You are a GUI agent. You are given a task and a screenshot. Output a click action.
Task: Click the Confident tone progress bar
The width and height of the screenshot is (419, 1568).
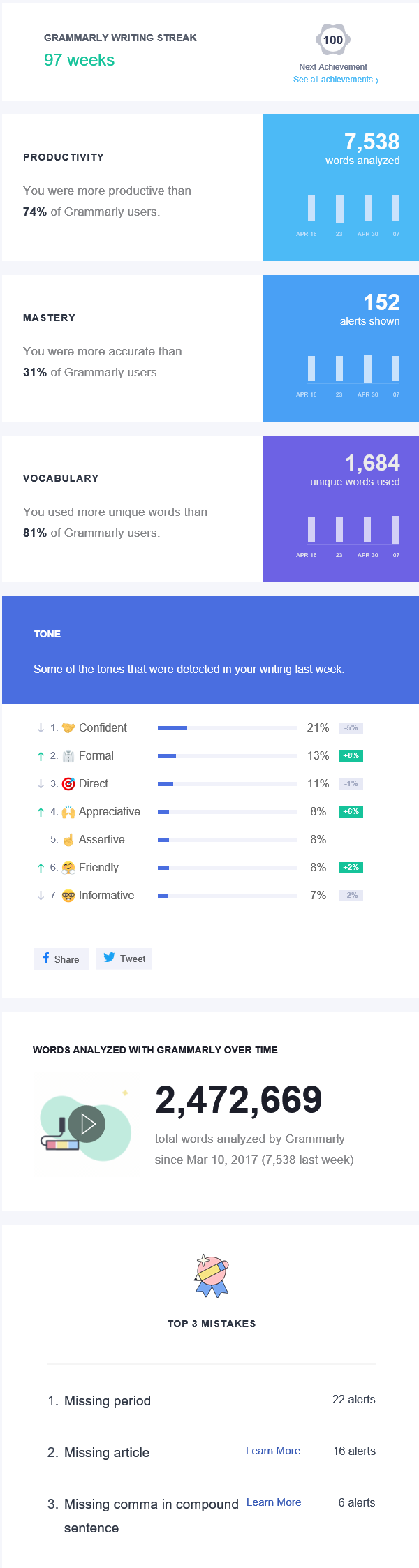tap(228, 728)
